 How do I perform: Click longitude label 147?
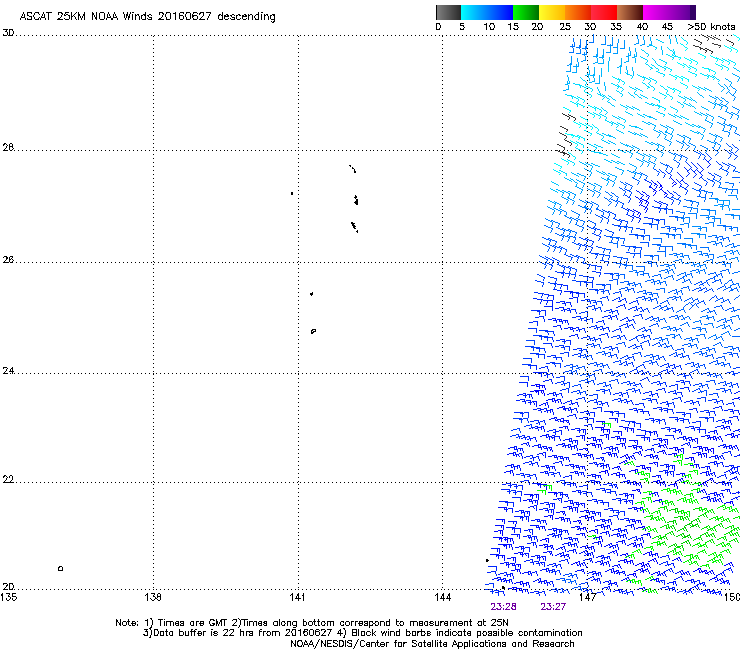coord(588,597)
